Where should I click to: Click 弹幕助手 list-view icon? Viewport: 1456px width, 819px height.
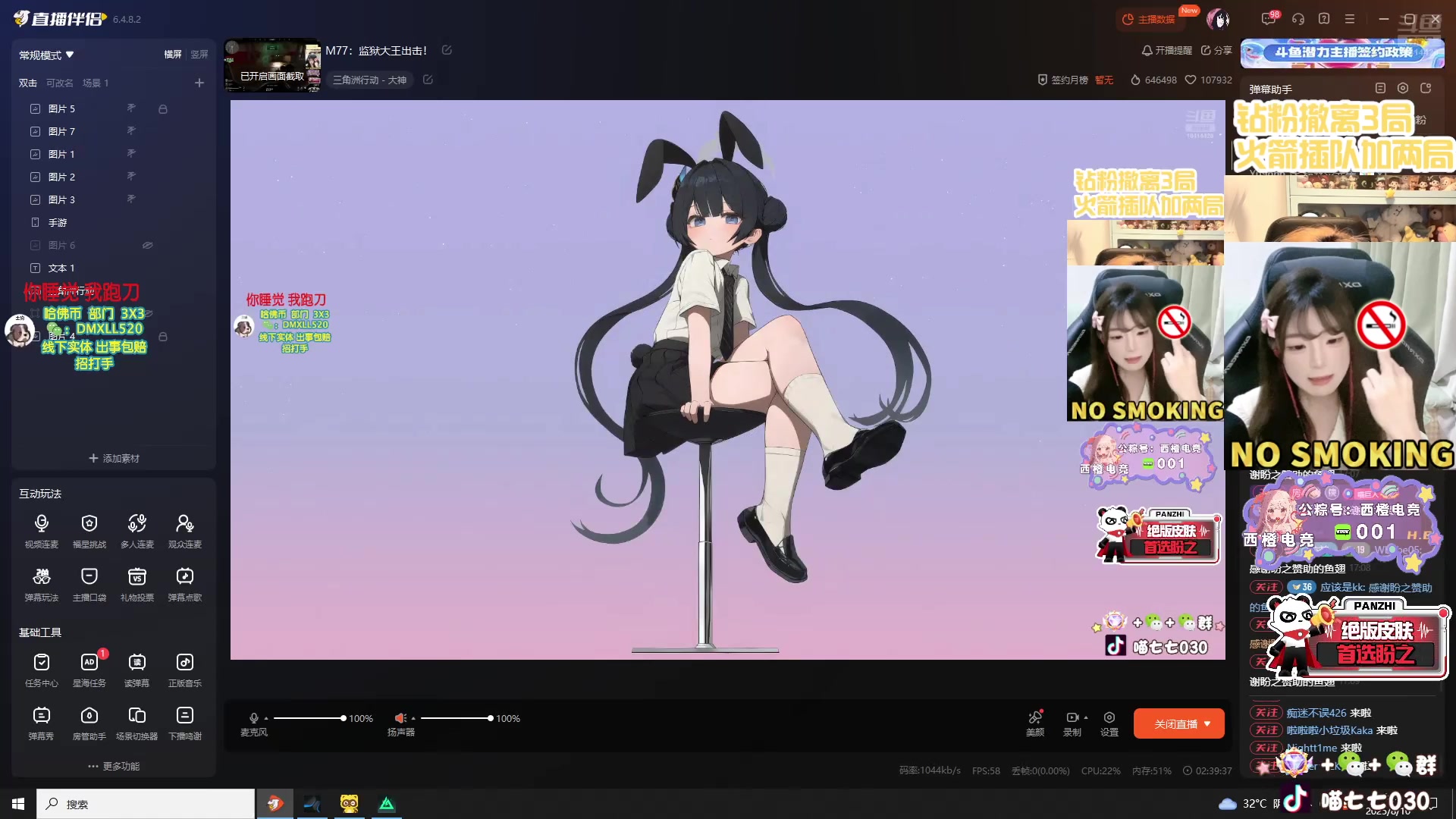(1380, 88)
